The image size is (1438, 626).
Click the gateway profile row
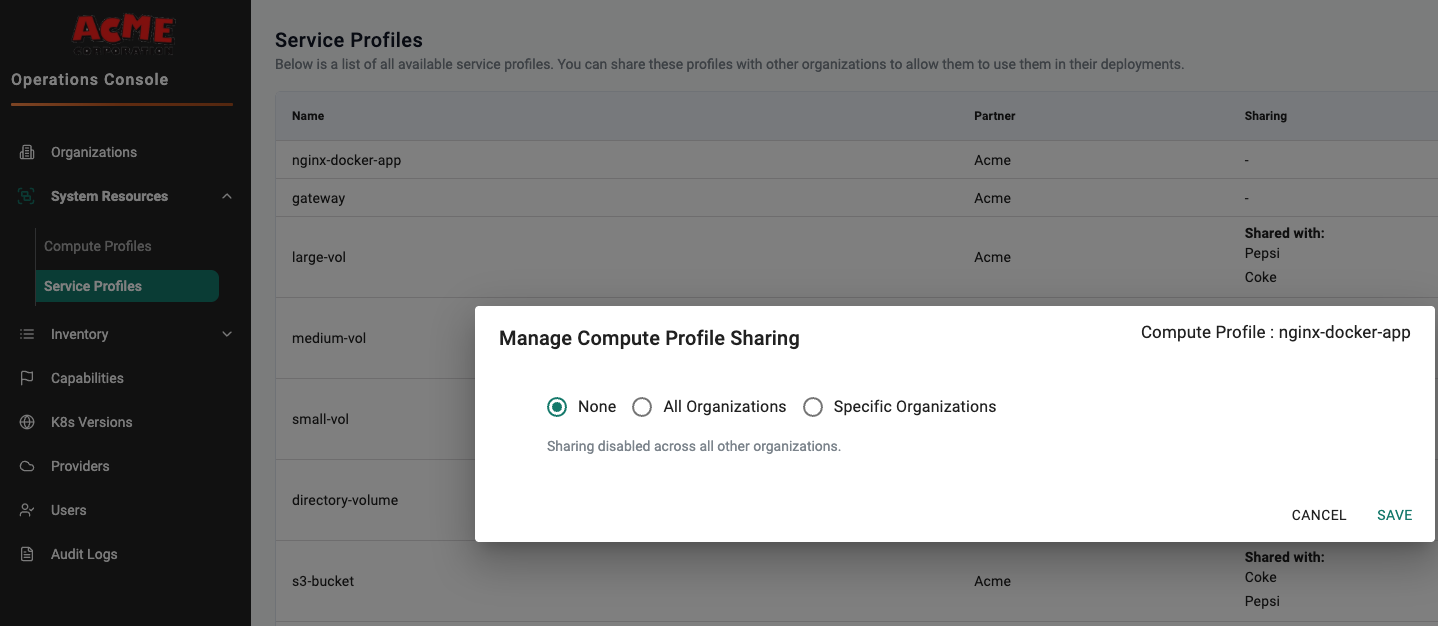click(318, 198)
